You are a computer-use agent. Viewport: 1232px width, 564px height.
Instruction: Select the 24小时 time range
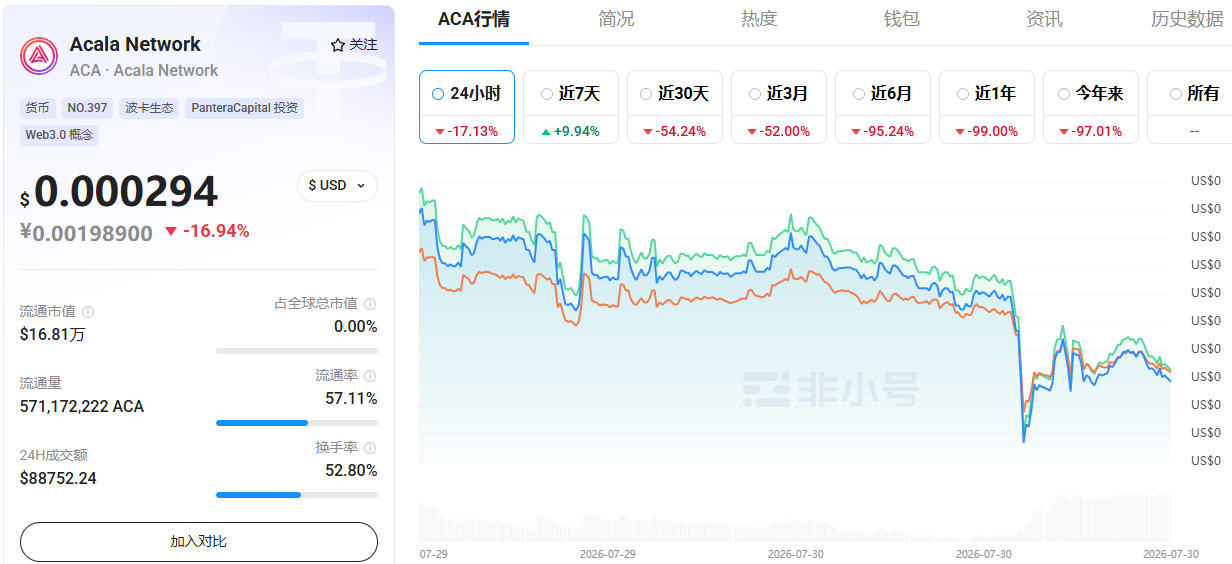click(x=467, y=107)
